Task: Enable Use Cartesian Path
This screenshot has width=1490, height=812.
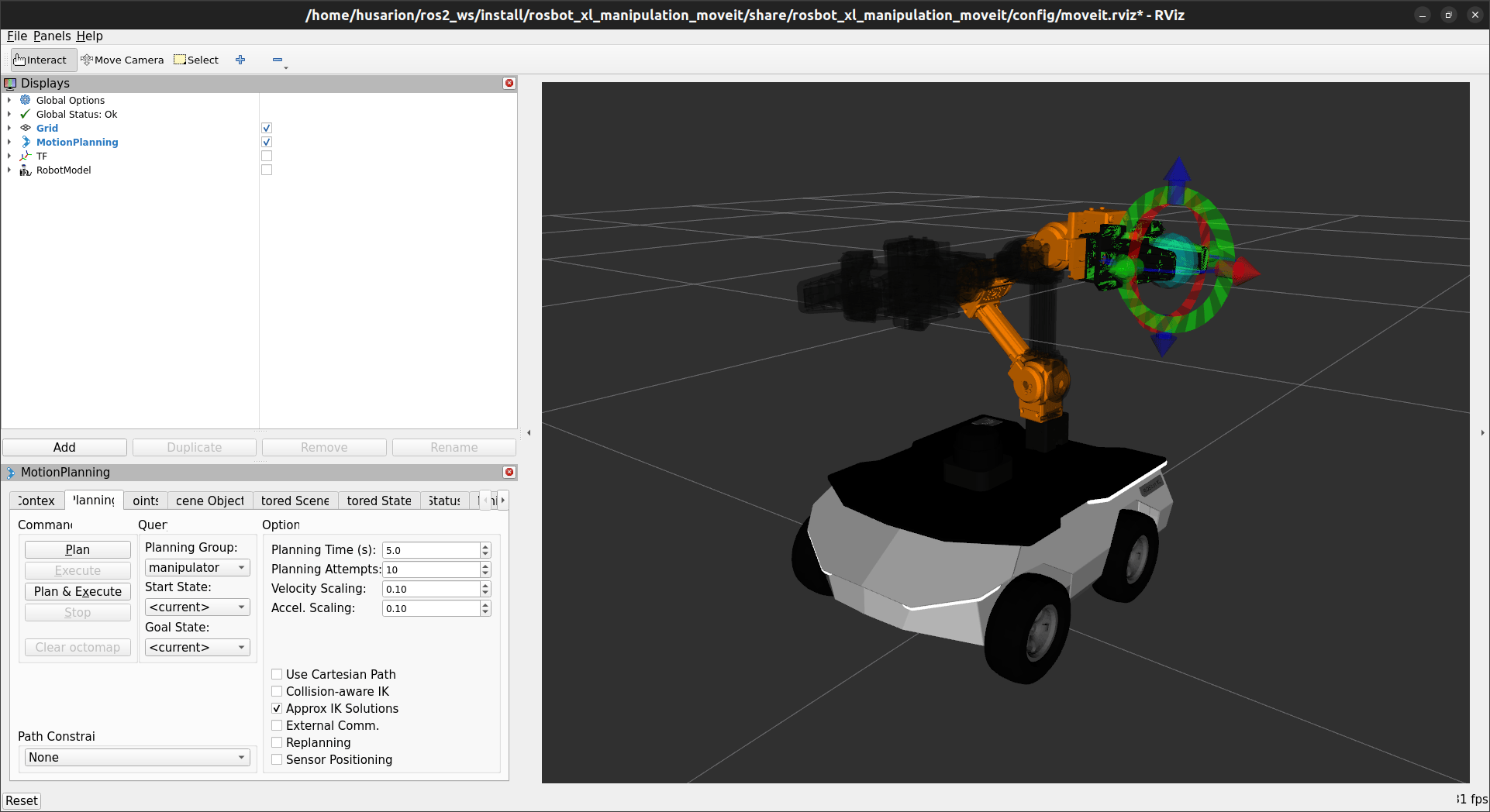Action: click(x=277, y=674)
